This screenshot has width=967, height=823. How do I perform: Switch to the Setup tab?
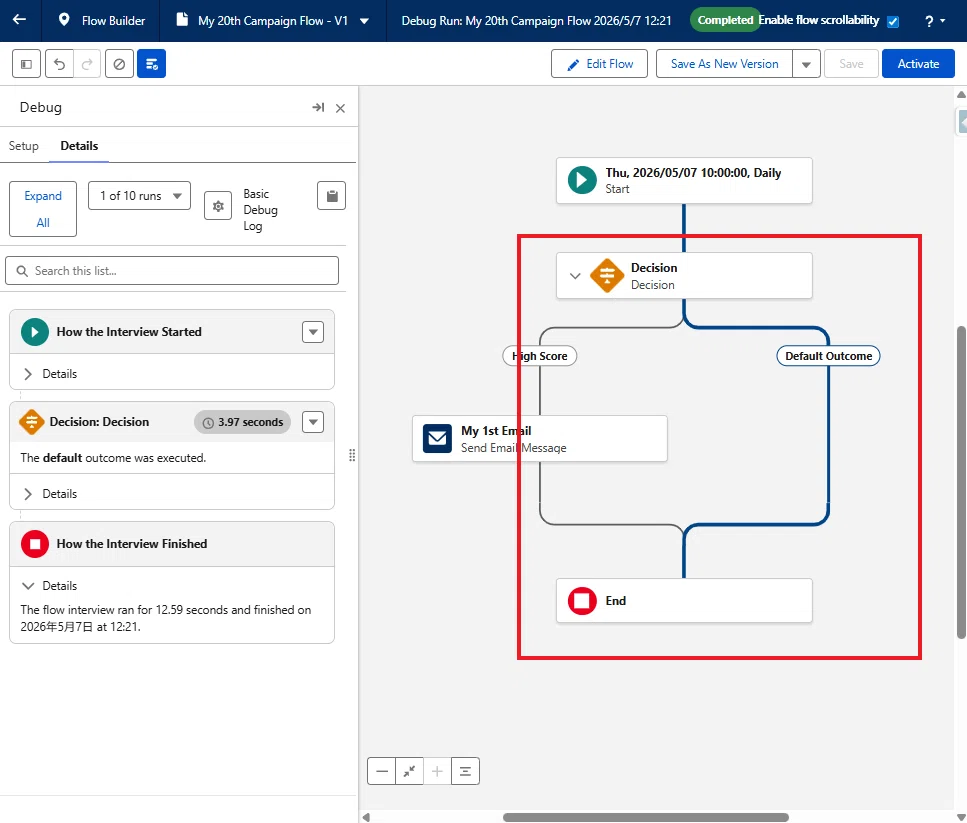click(23, 145)
